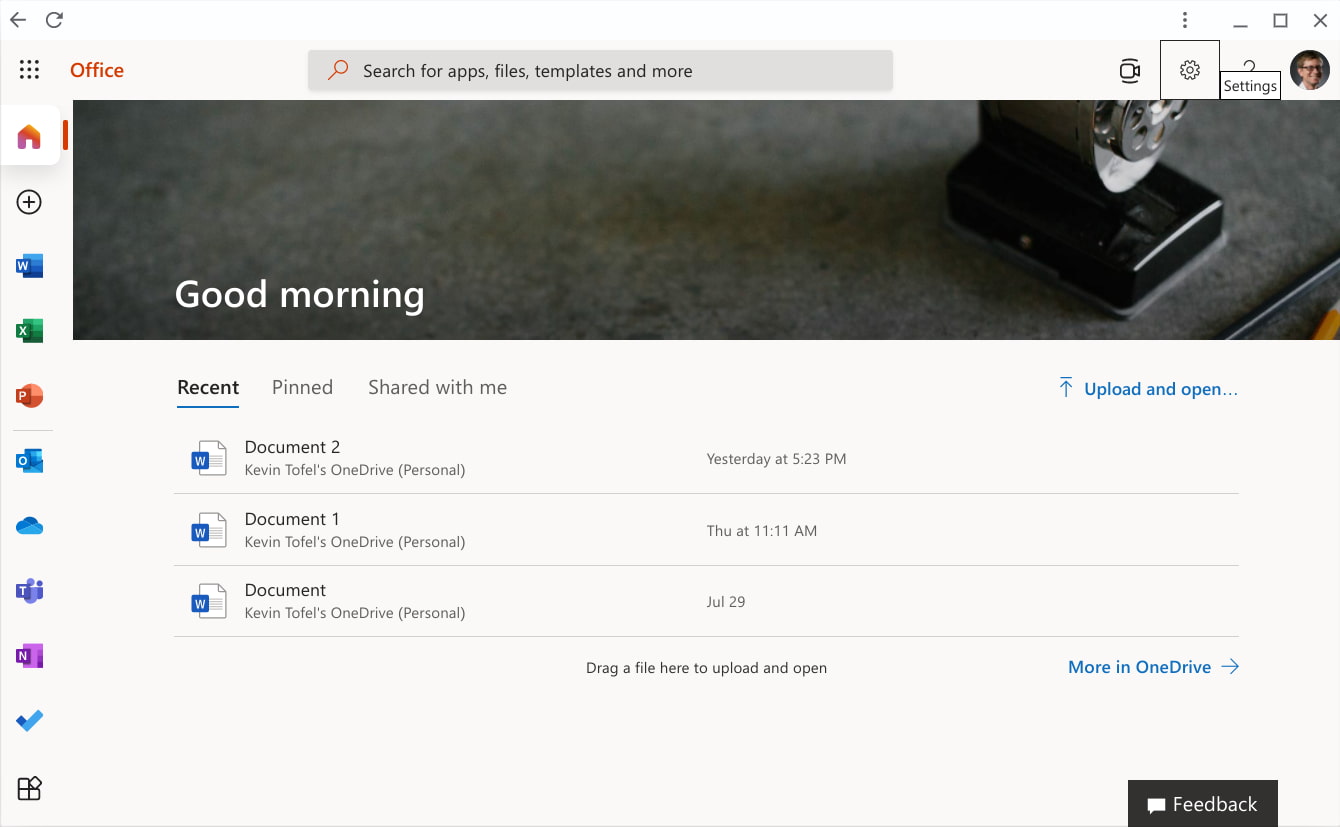Click the Meet Now camera icon
This screenshot has width=1340, height=827.
[x=1129, y=70]
